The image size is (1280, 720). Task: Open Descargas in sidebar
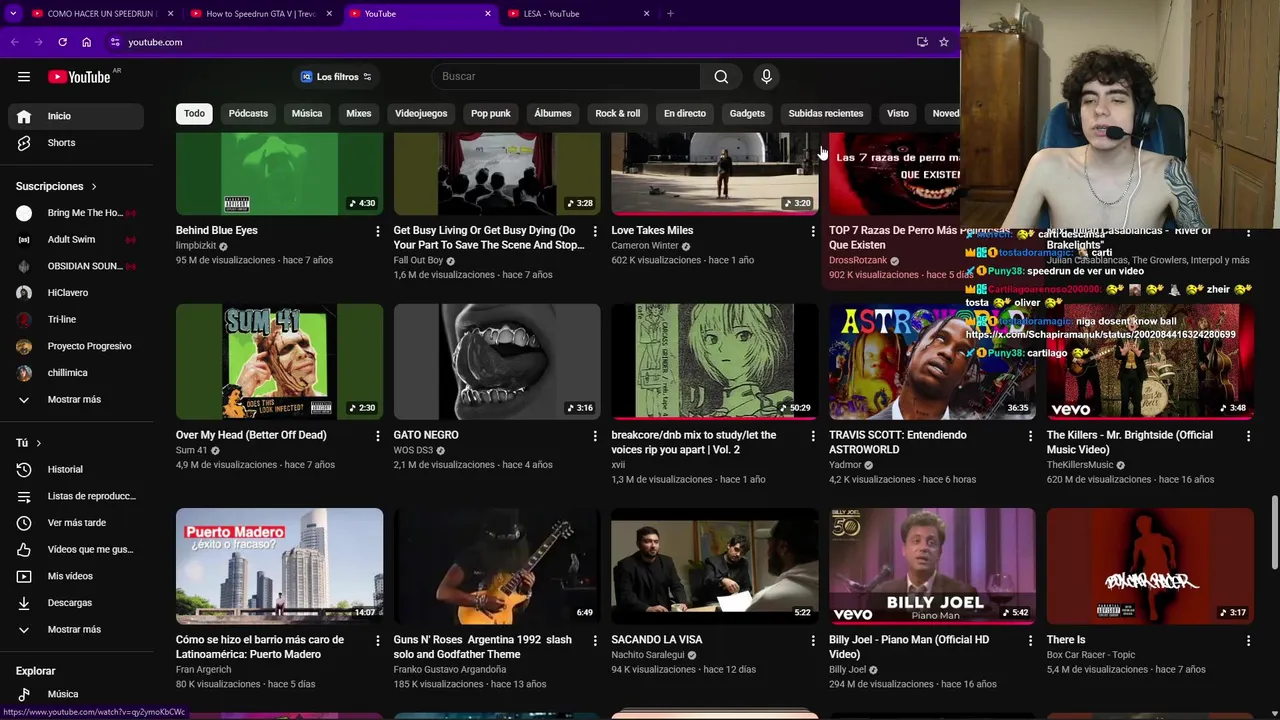click(x=76, y=603)
